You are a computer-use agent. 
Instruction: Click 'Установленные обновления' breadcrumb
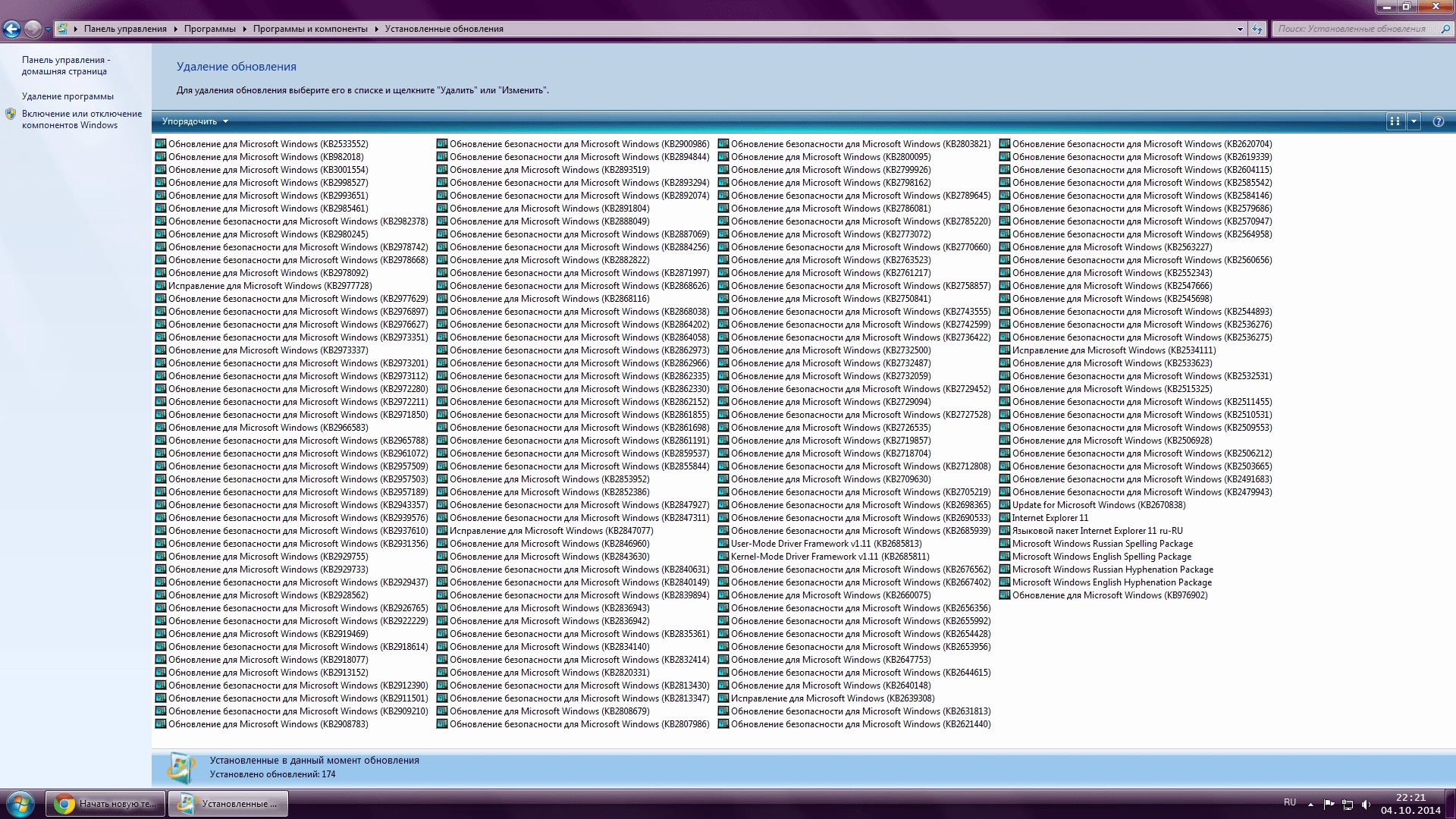444,29
